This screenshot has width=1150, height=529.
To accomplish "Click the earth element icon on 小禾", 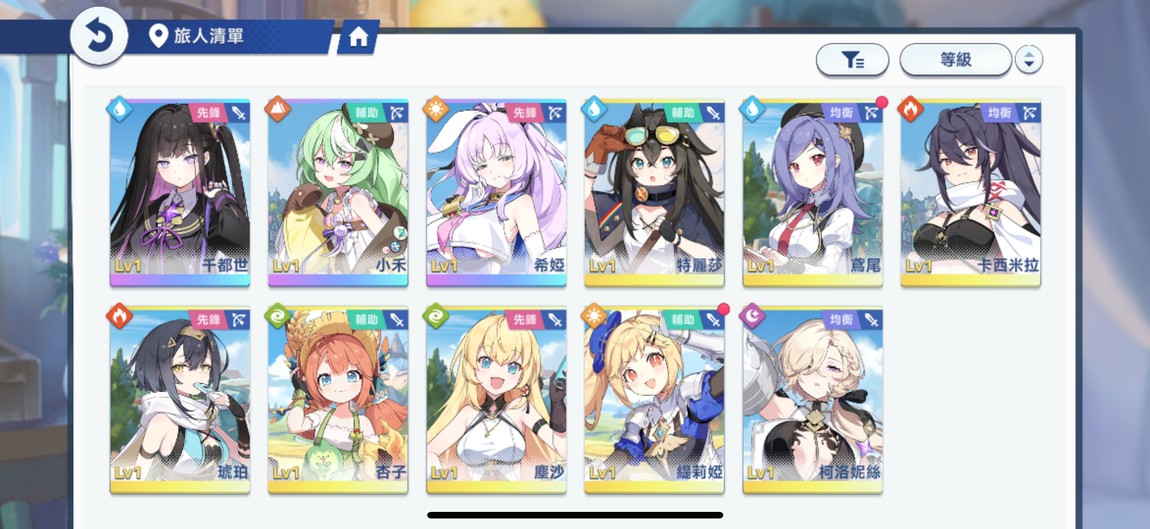I will pos(278,109).
